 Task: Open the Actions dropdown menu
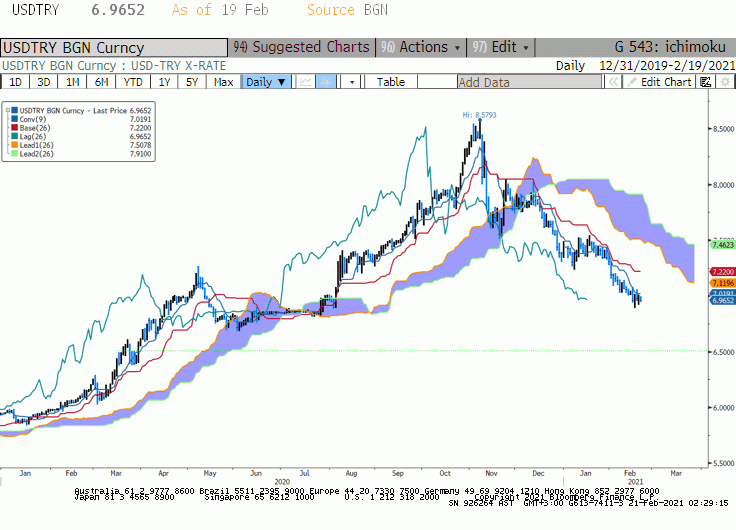tap(421, 47)
